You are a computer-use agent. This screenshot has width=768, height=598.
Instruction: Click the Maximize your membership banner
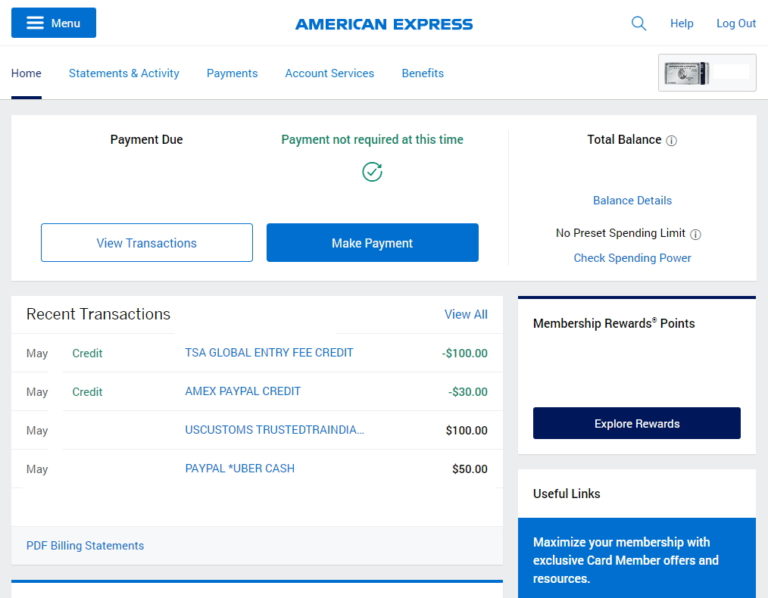click(x=637, y=558)
